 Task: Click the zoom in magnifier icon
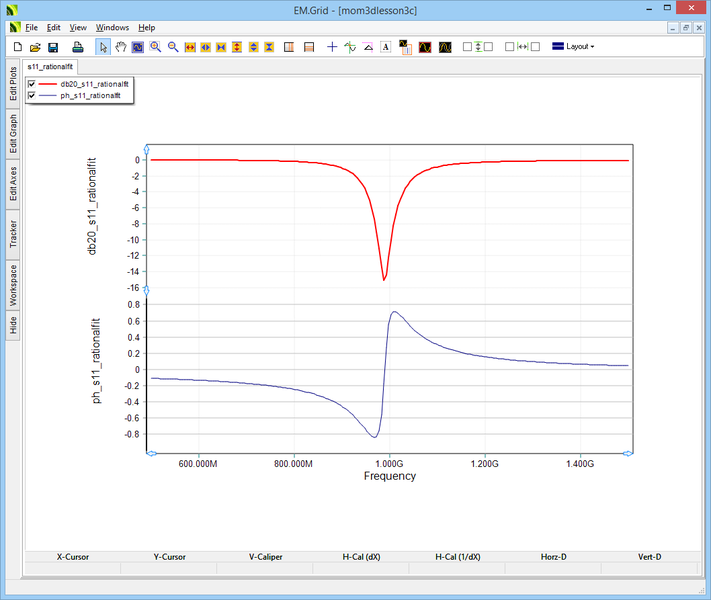(x=156, y=47)
